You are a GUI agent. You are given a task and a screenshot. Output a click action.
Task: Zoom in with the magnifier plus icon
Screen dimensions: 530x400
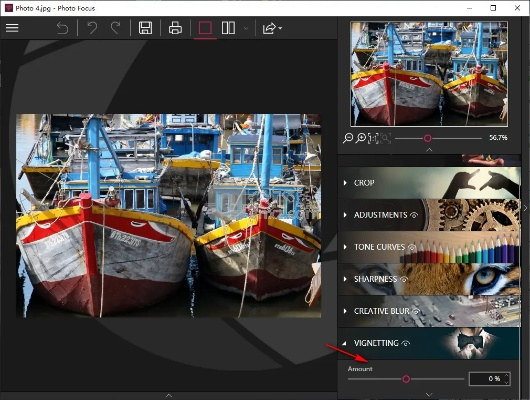[x=361, y=138]
